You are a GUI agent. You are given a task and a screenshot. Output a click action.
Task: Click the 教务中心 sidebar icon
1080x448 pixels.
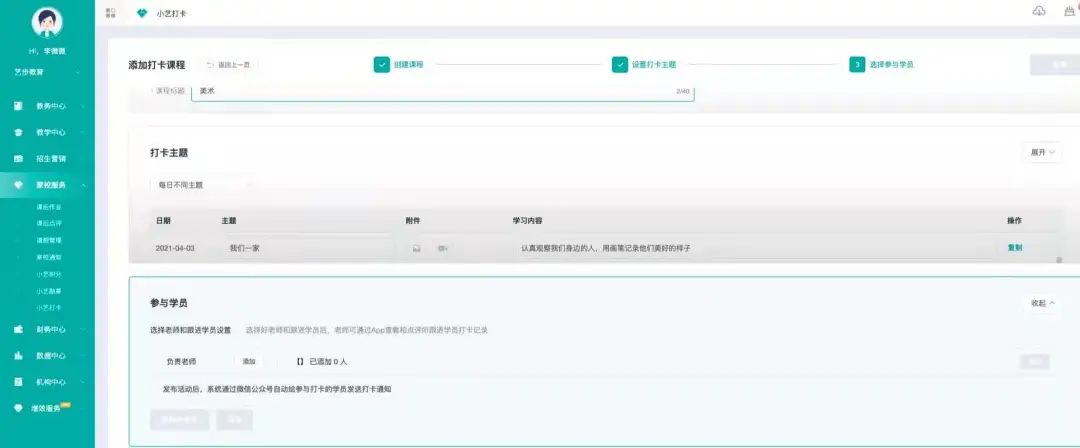19,105
